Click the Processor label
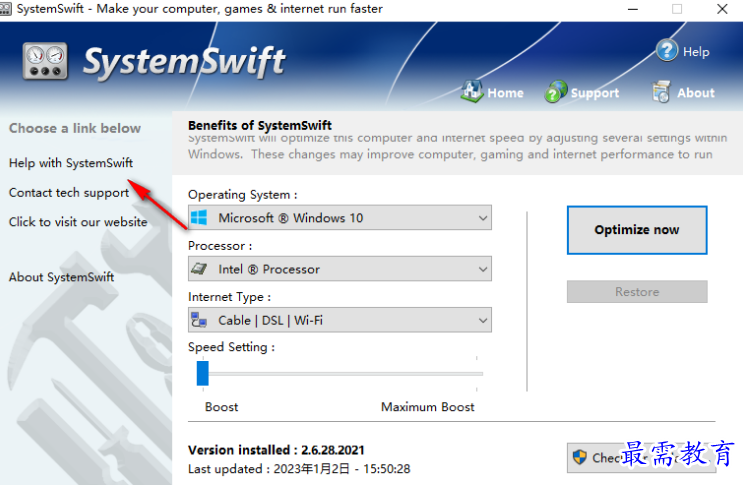The image size is (743, 485). (x=220, y=246)
